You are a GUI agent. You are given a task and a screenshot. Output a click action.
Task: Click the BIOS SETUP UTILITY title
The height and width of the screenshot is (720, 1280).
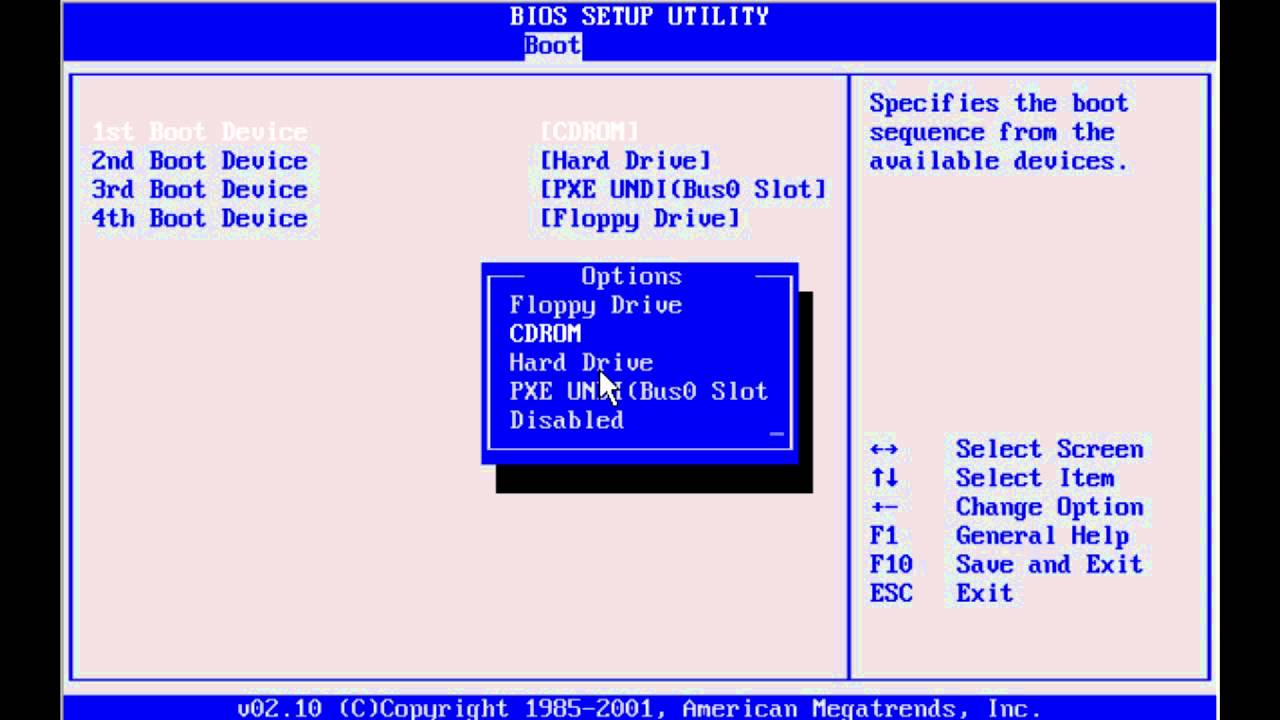pos(639,17)
